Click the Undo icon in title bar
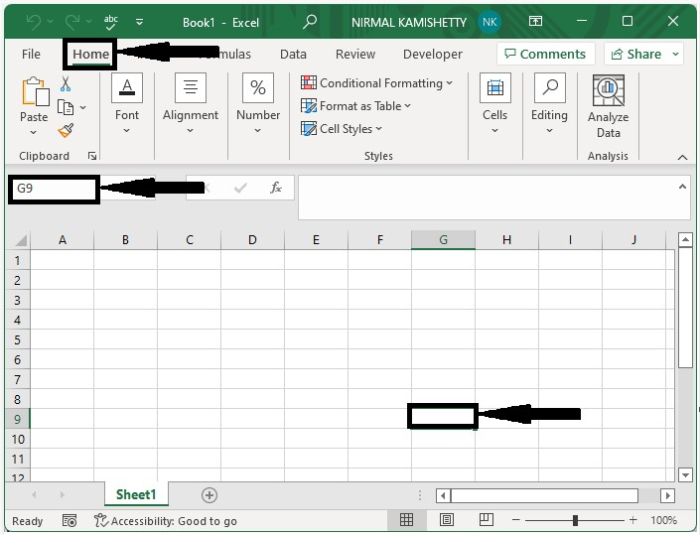The height and width of the screenshot is (535, 700). [33, 21]
